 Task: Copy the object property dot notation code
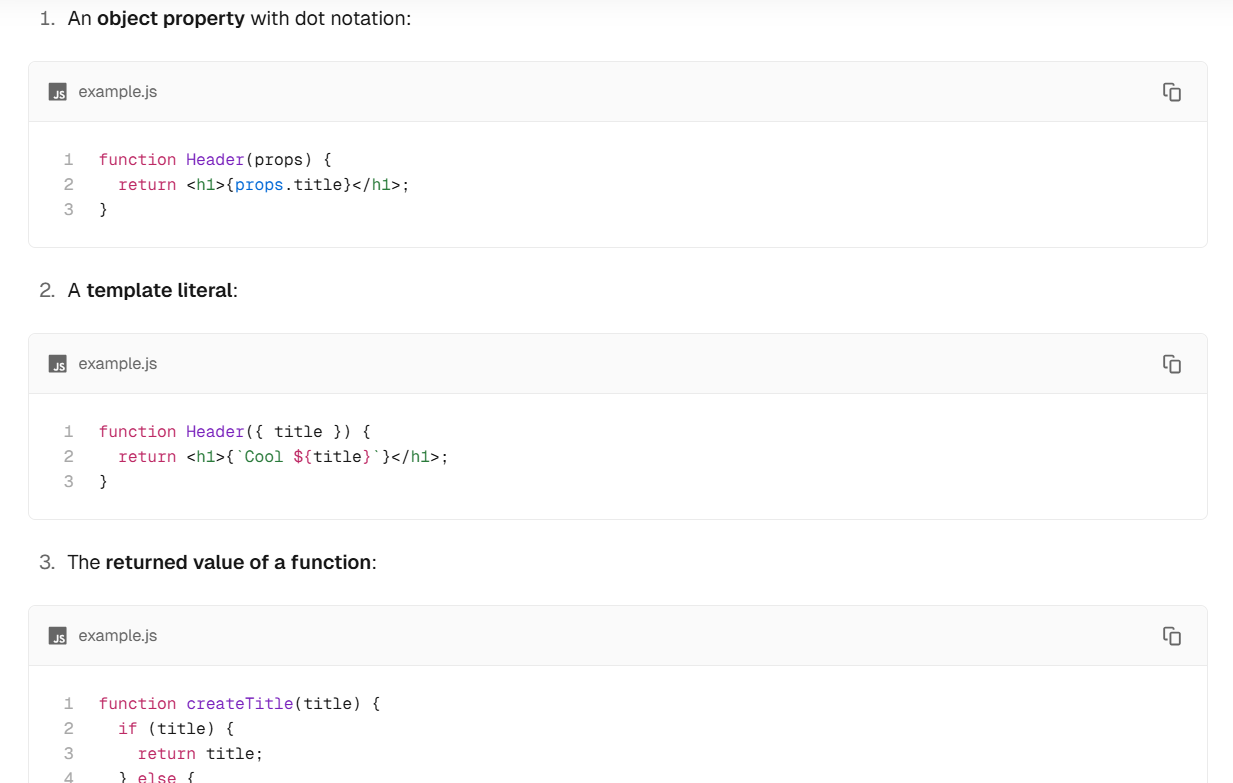[1172, 92]
